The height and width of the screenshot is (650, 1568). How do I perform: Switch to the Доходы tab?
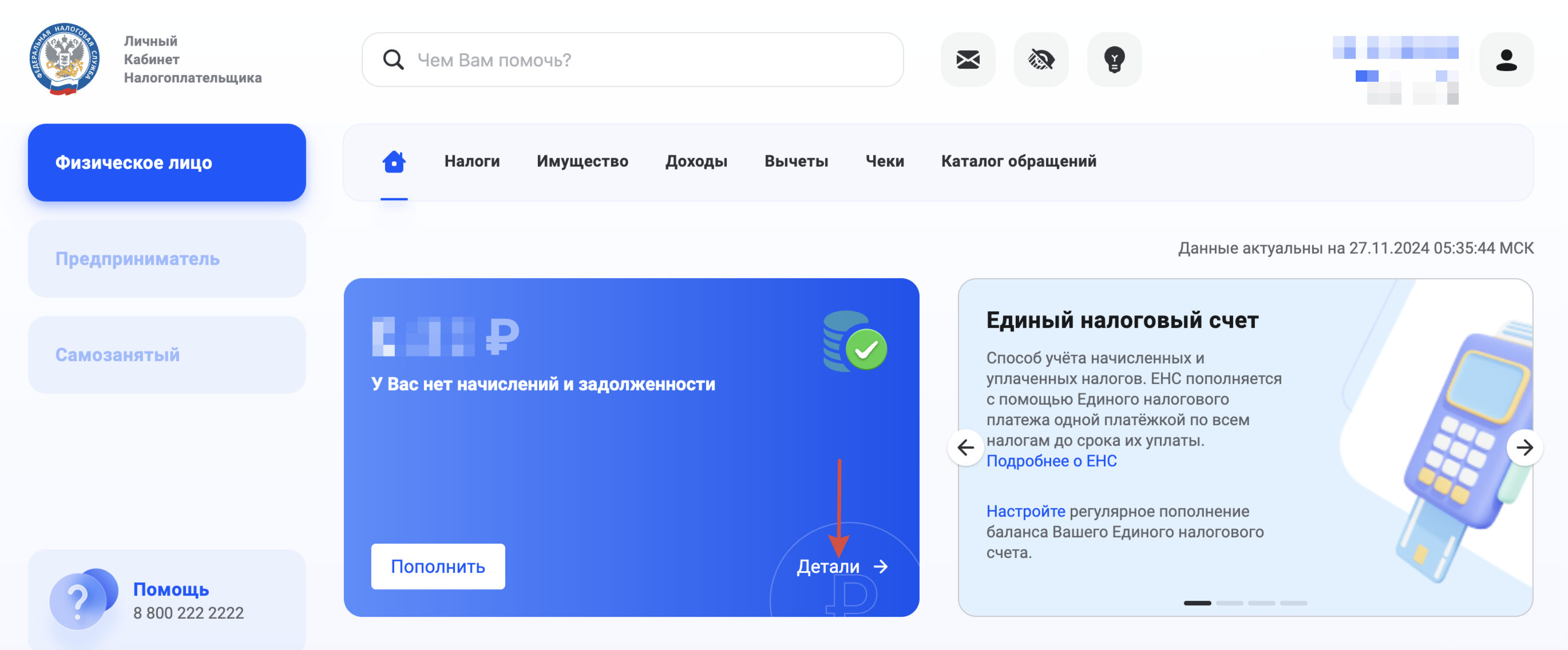click(696, 161)
